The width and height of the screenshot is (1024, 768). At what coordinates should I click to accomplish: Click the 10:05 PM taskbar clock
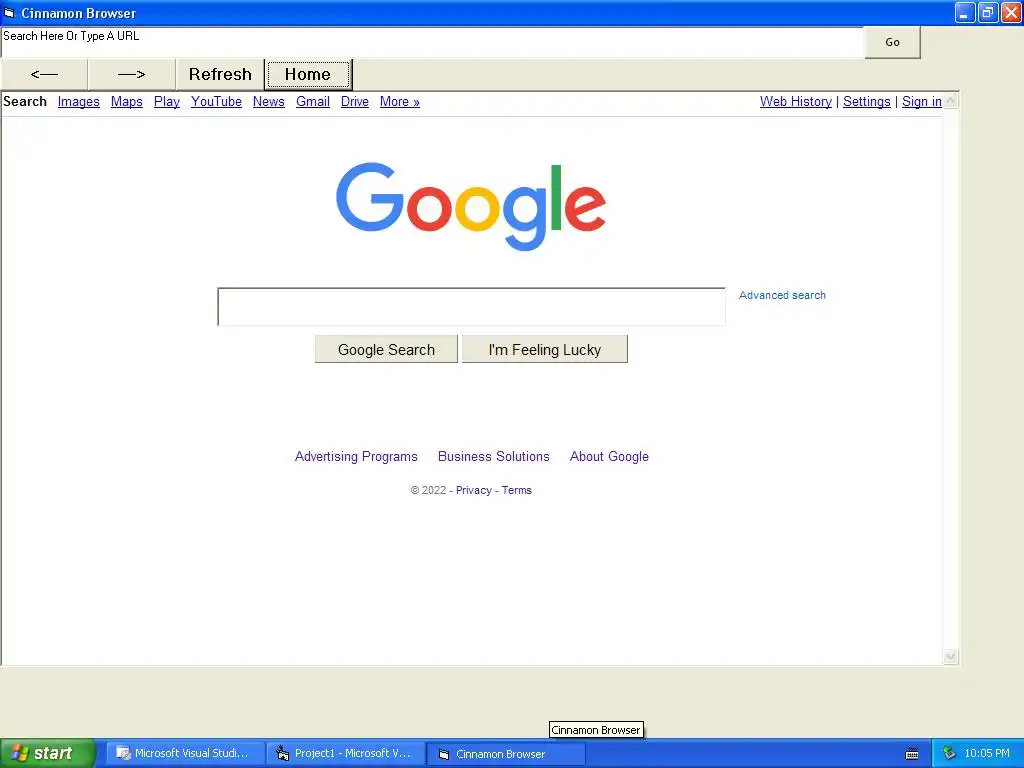[x=987, y=754]
